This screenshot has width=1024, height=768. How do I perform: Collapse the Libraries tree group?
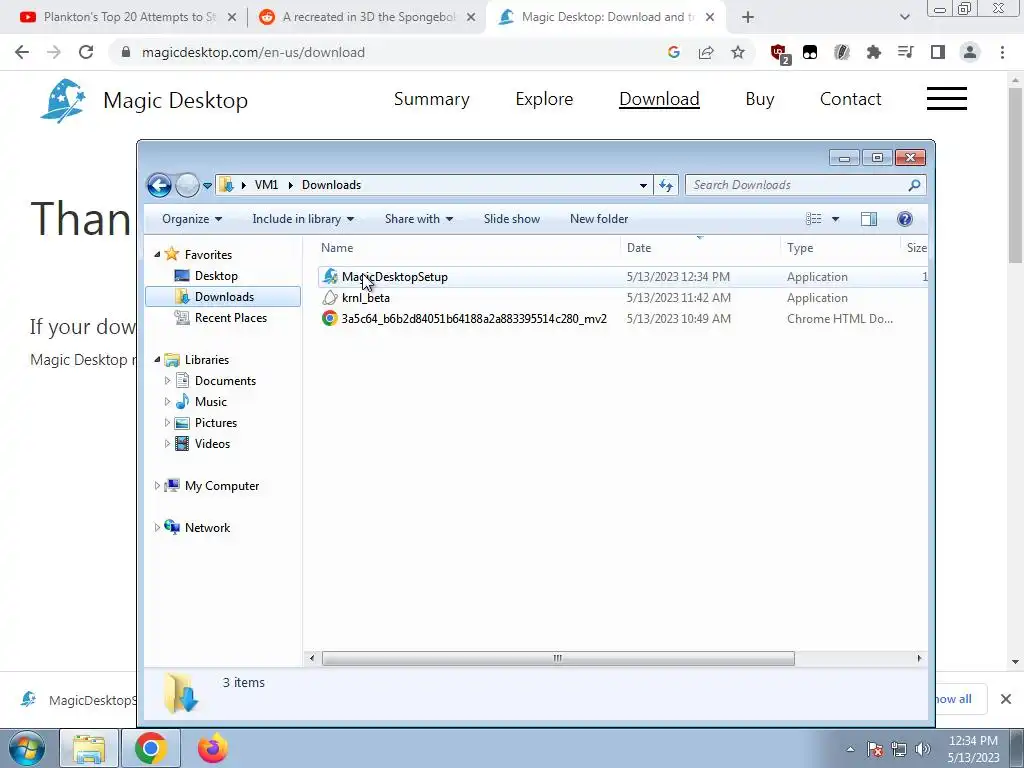157,360
